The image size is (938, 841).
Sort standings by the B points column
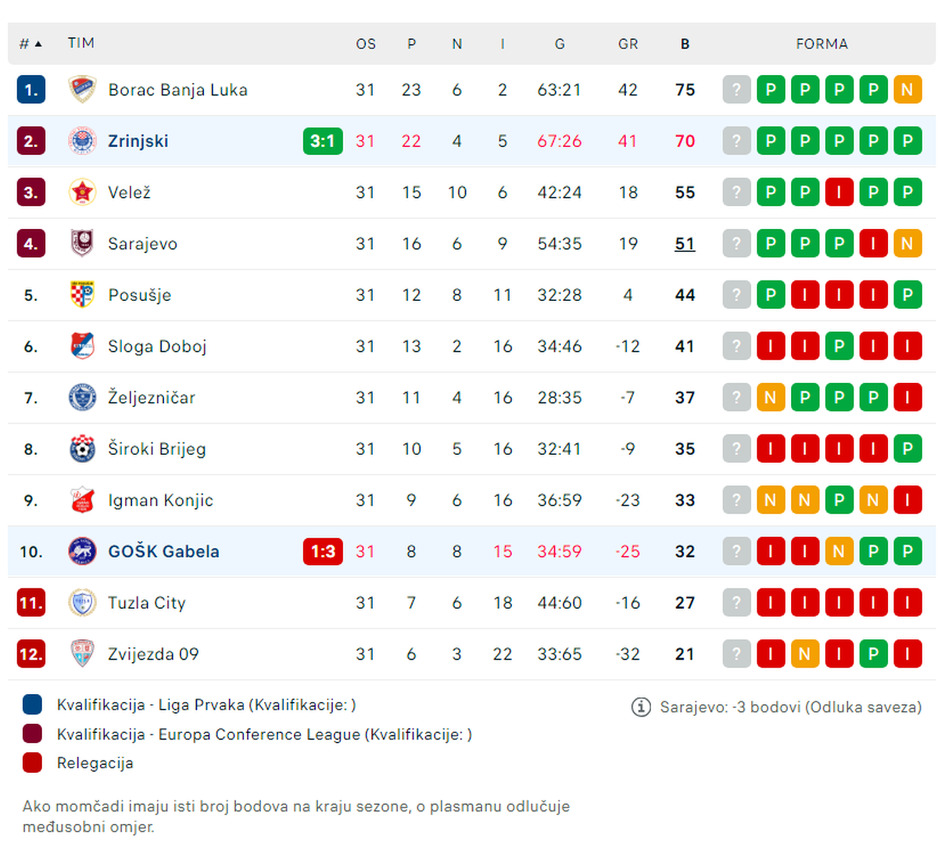pos(685,44)
